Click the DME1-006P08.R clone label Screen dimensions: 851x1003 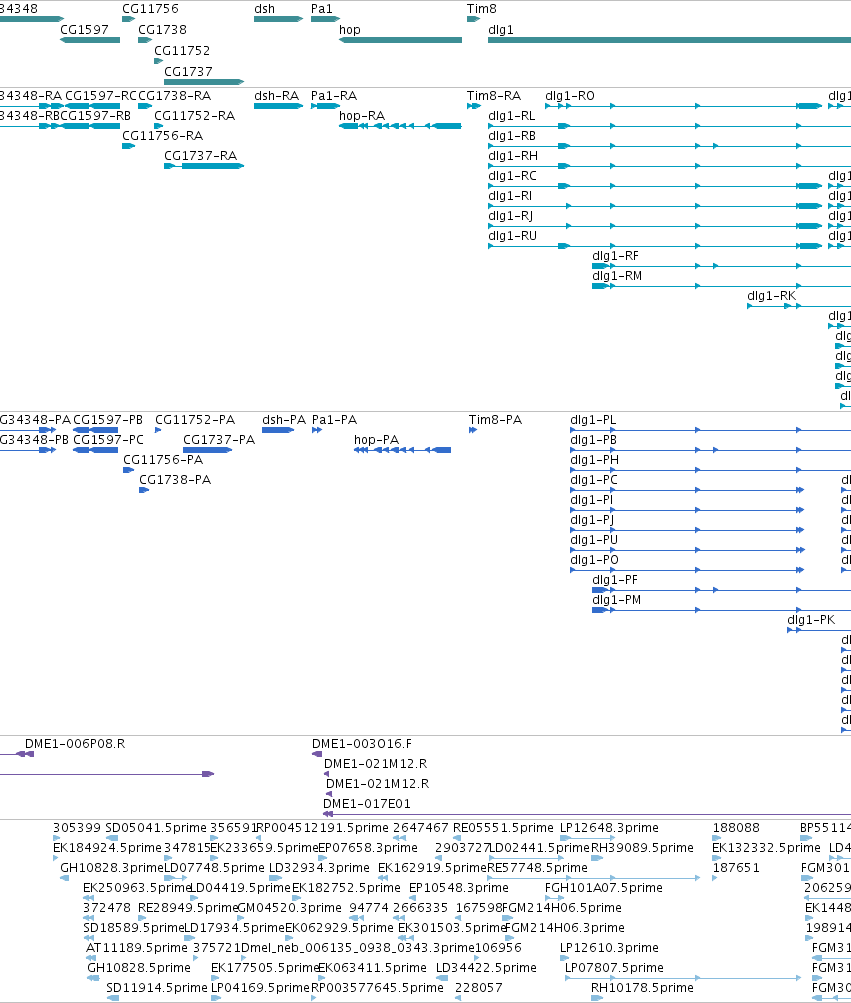click(x=75, y=744)
